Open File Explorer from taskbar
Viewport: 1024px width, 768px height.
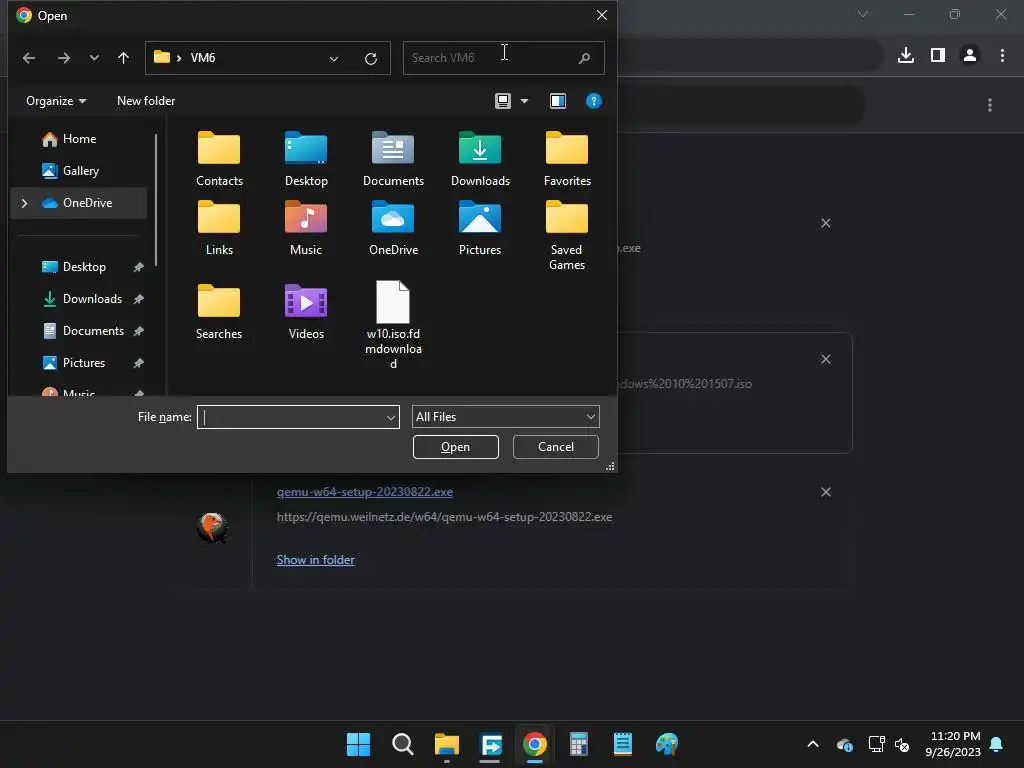(x=447, y=744)
